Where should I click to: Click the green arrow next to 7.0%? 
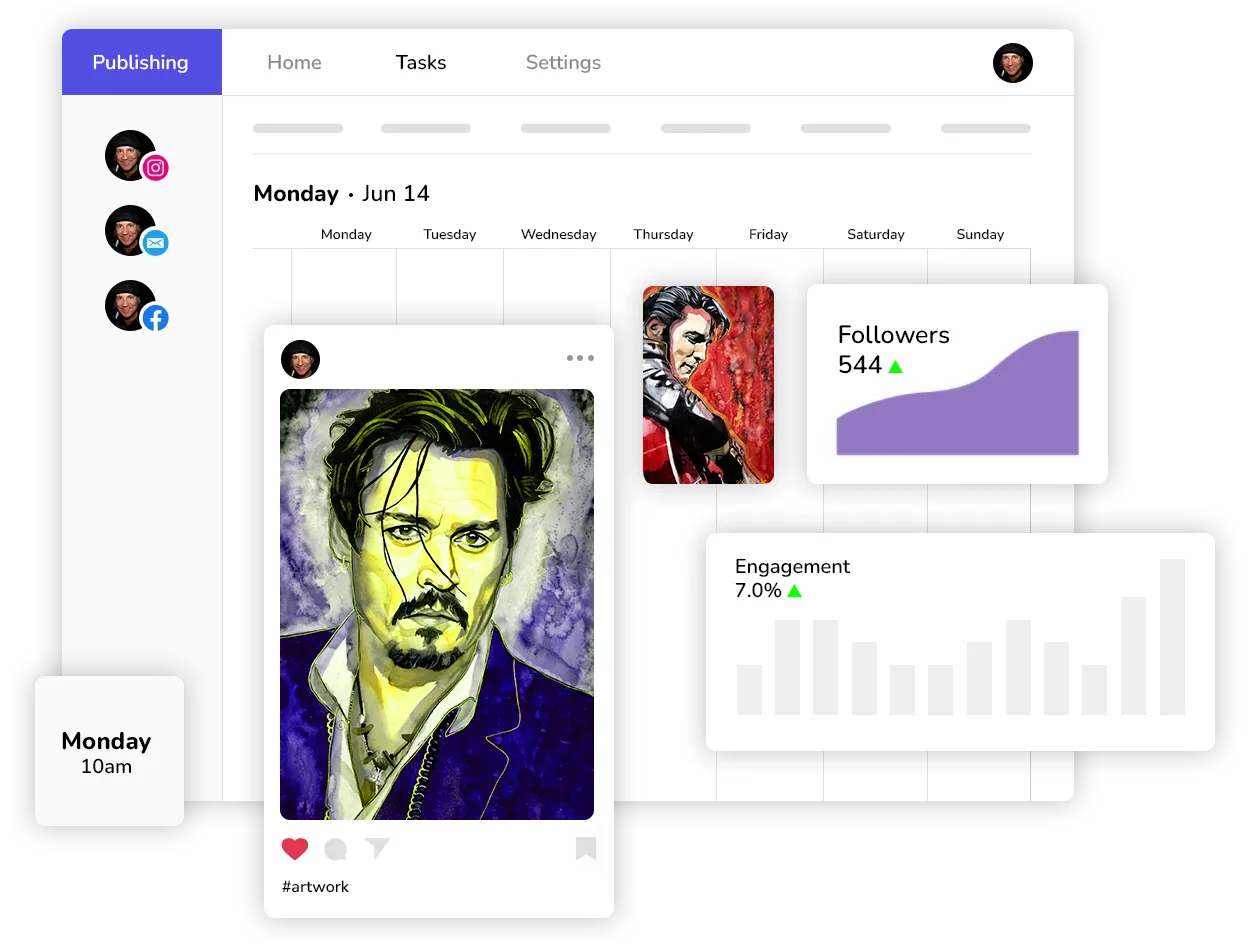[x=794, y=591]
